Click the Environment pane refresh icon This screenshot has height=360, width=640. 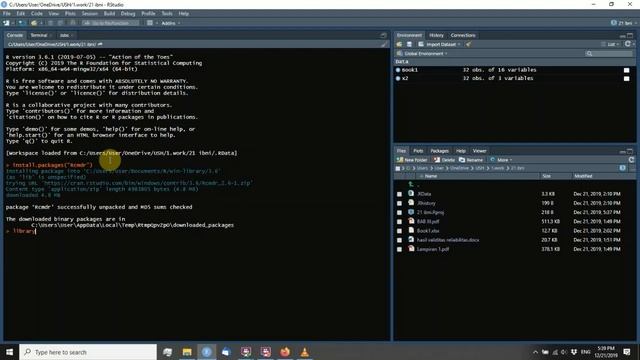tap(628, 44)
